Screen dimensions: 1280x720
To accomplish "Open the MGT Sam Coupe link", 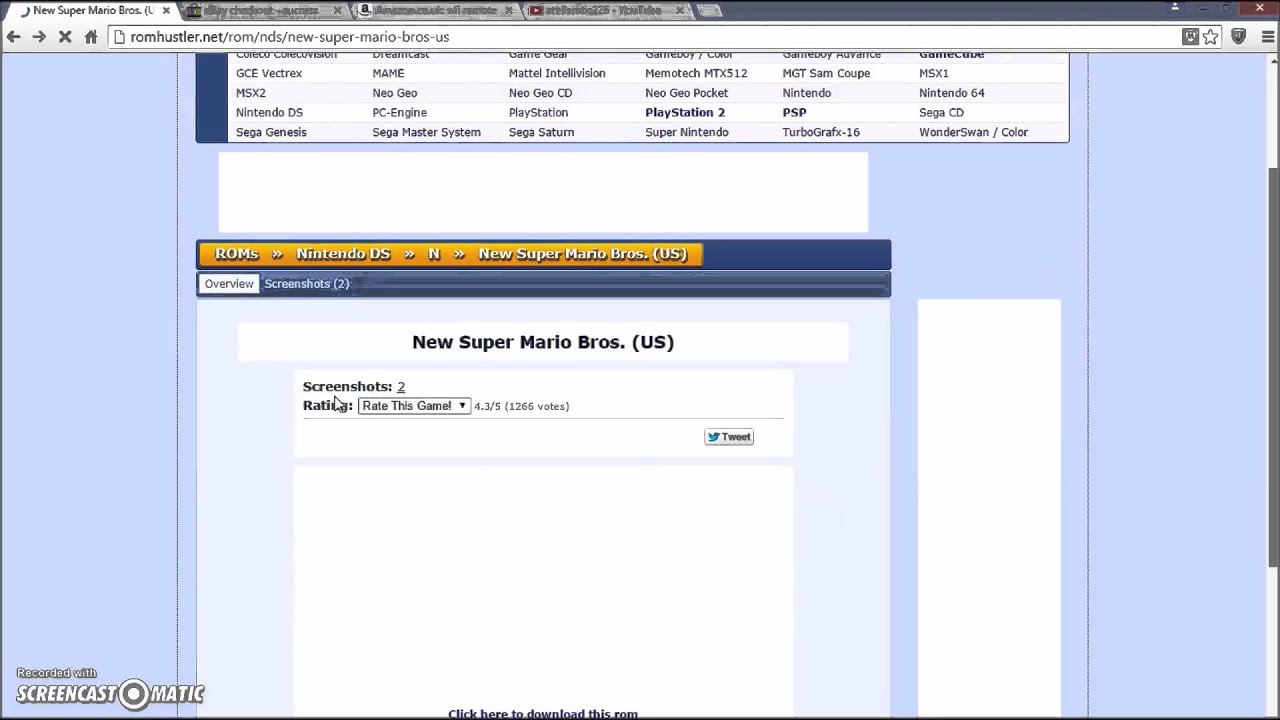I will (826, 74).
